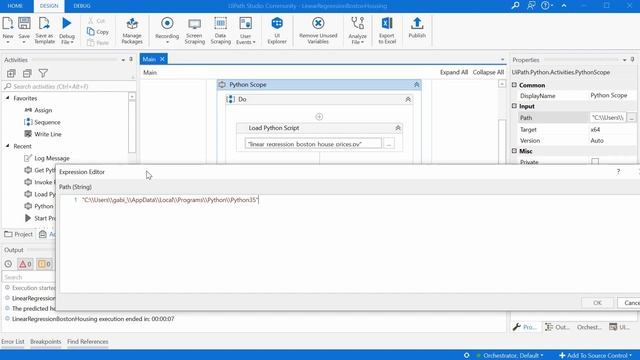Screen dimensions: 640x360
Task: Switch to the HOME tab
Action: coord(15,6)
